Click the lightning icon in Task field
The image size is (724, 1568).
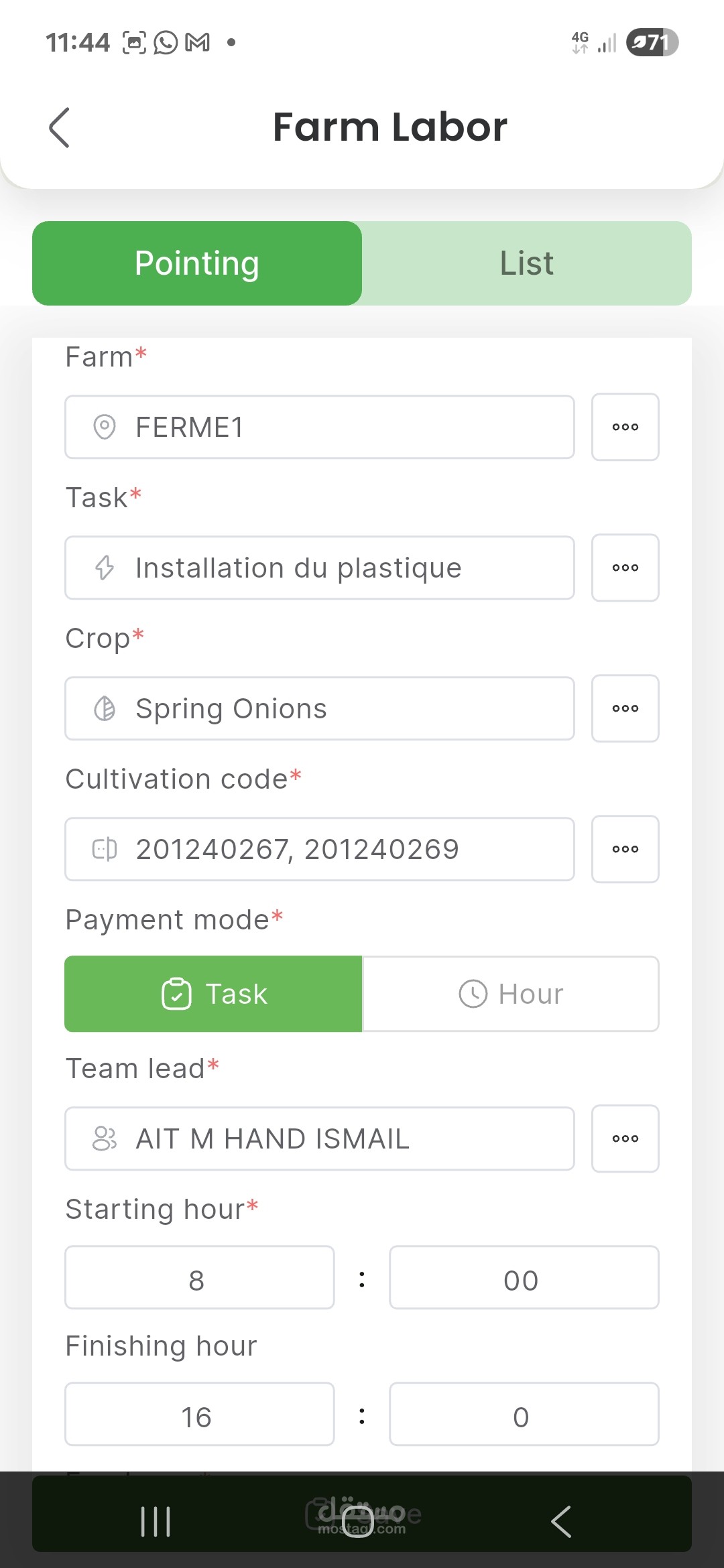tap(105, 568)
